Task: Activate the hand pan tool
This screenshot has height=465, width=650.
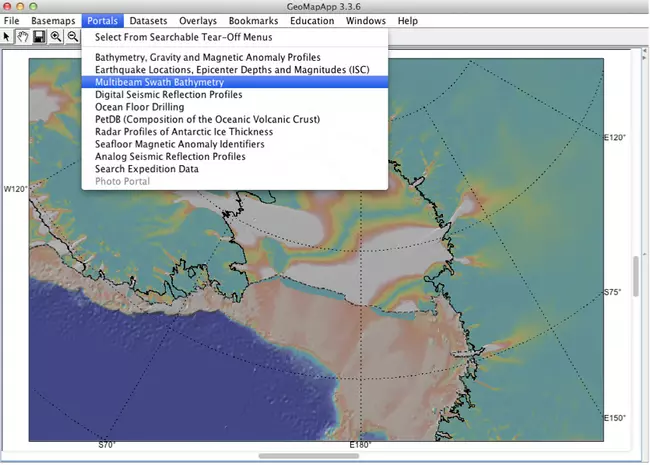Action: pos(21,36)
